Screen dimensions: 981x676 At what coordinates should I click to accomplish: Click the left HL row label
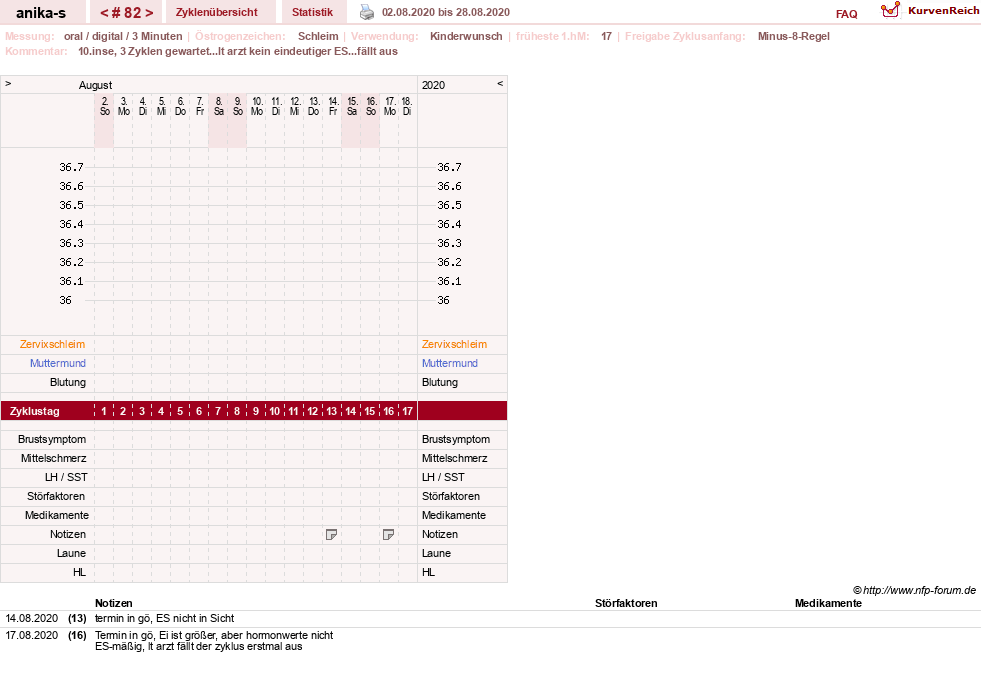point(79,572)
